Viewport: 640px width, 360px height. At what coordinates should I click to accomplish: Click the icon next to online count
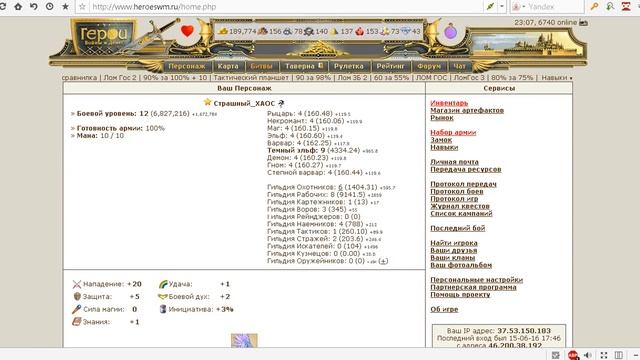584,23
